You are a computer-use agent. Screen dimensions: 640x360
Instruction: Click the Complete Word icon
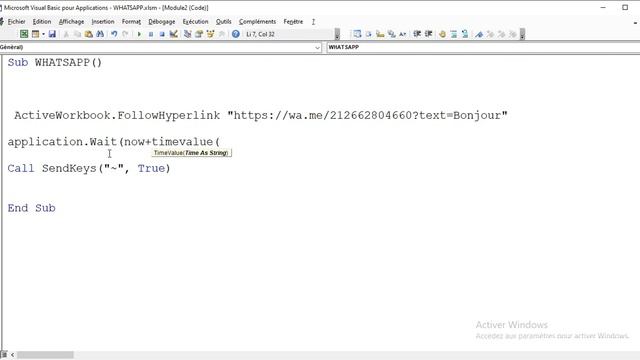coord(402,34)
